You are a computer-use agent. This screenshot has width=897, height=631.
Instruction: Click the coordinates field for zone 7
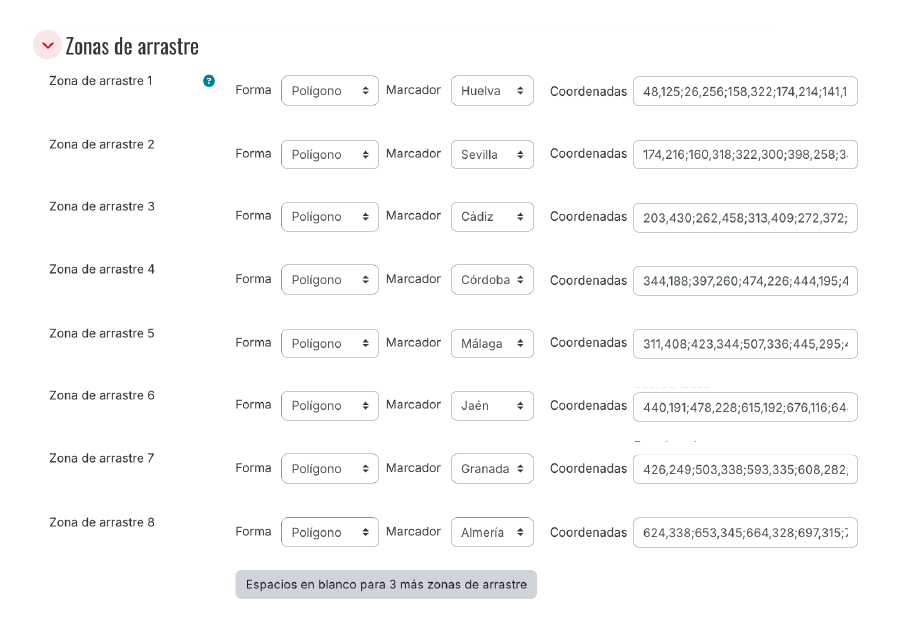744,469
